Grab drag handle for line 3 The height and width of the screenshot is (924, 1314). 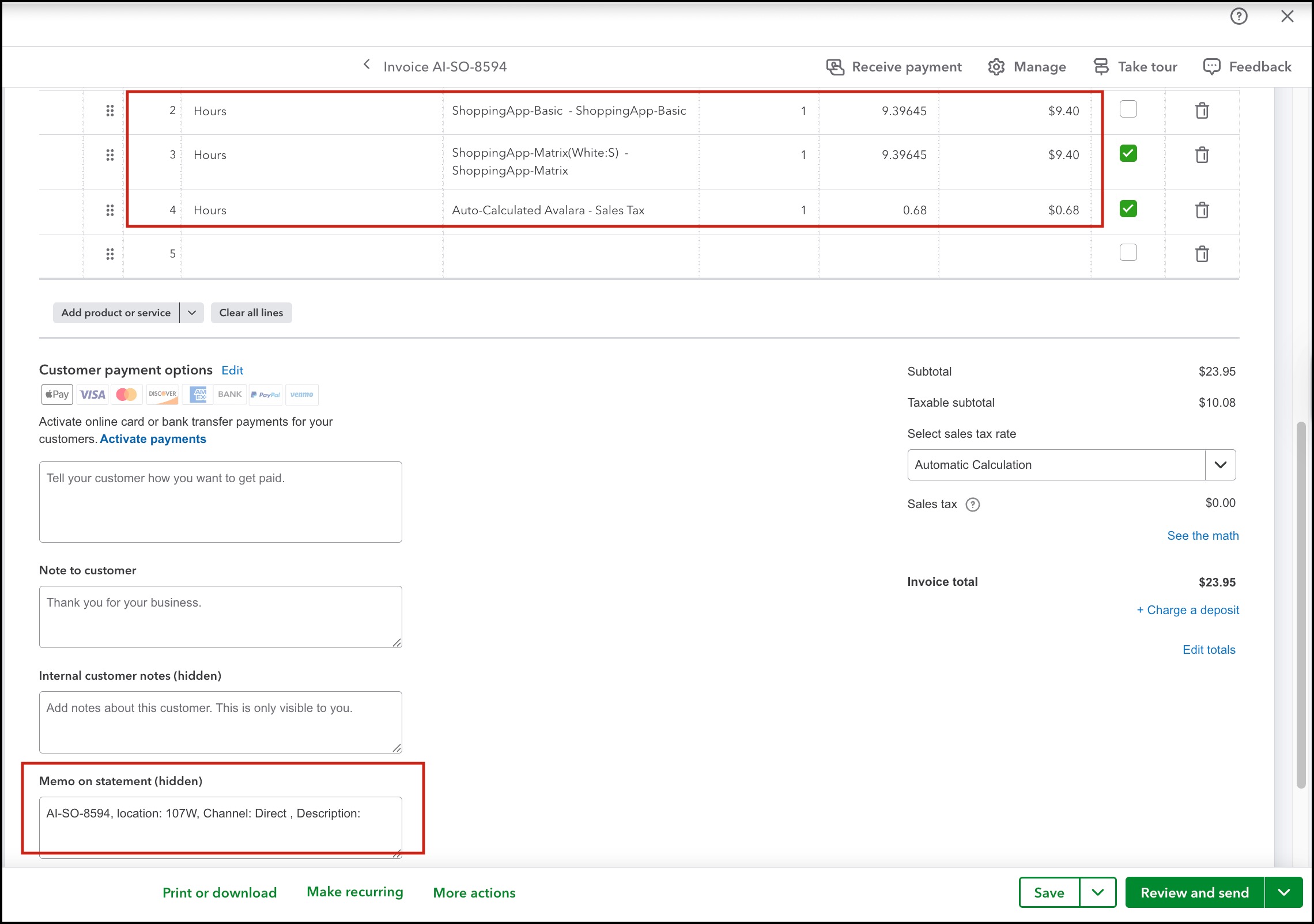coord(110,155)
